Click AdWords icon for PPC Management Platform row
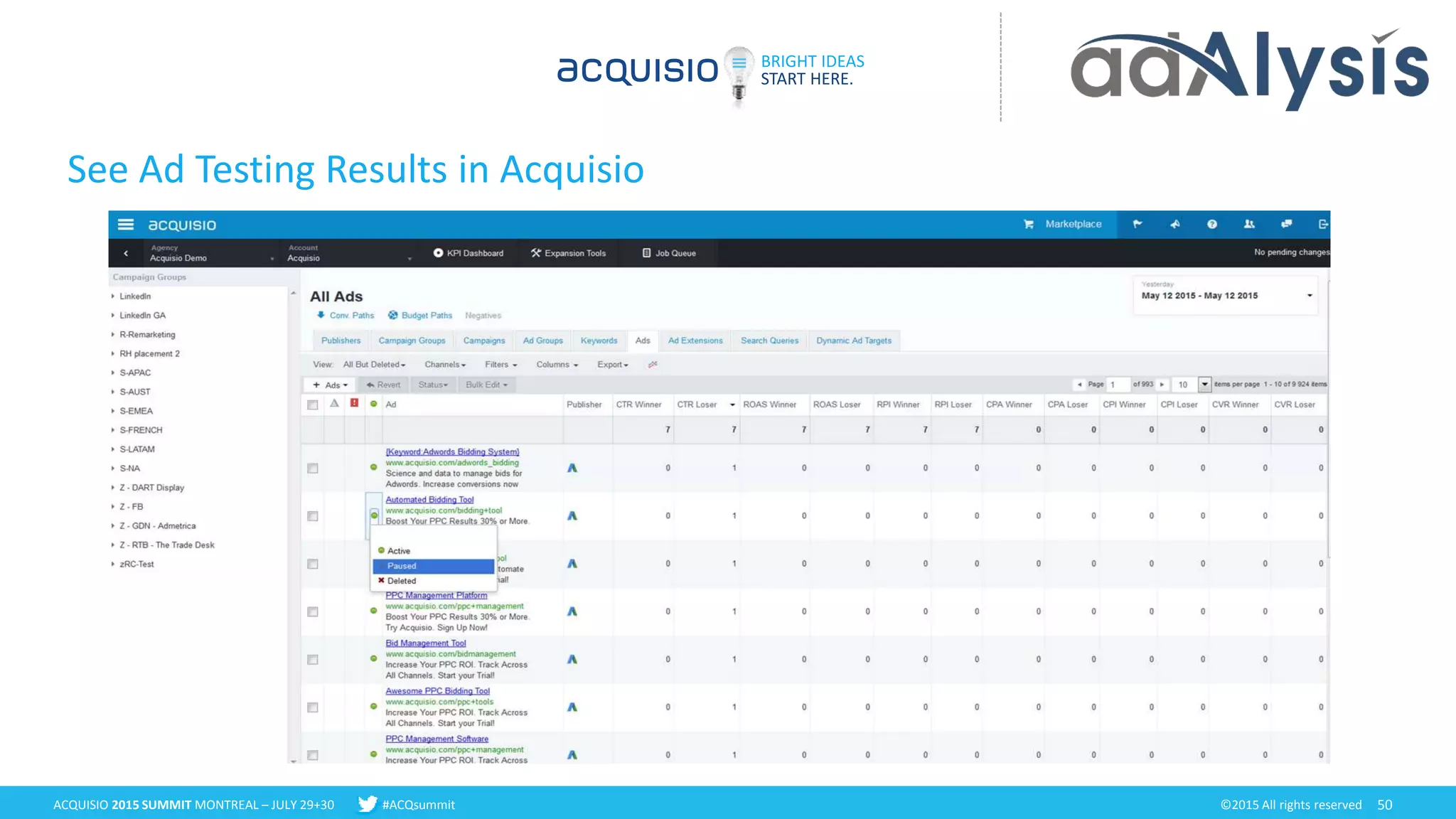The image size is (1456, 819). (572, 611)
